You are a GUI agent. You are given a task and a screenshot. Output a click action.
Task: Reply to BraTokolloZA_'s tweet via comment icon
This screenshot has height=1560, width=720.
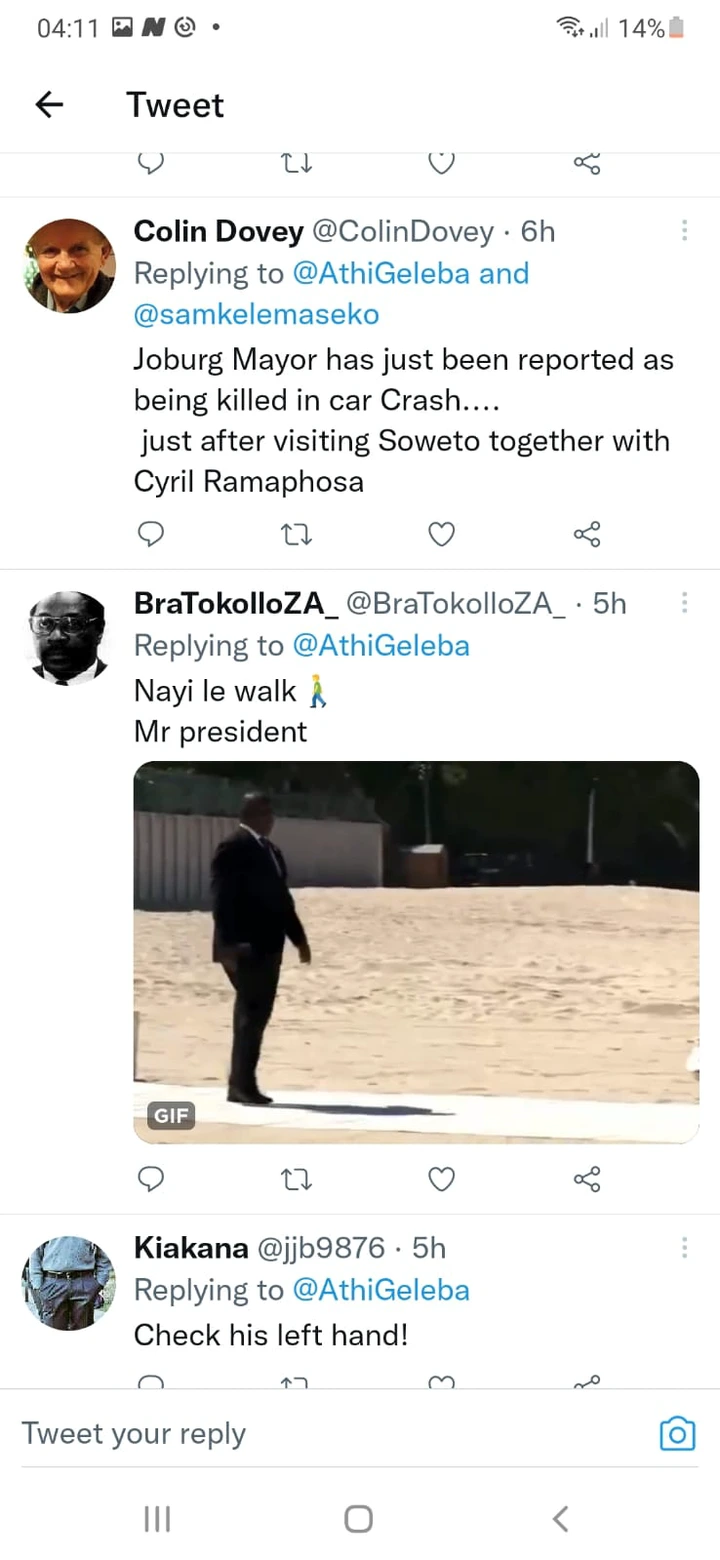coord(150,1181)
